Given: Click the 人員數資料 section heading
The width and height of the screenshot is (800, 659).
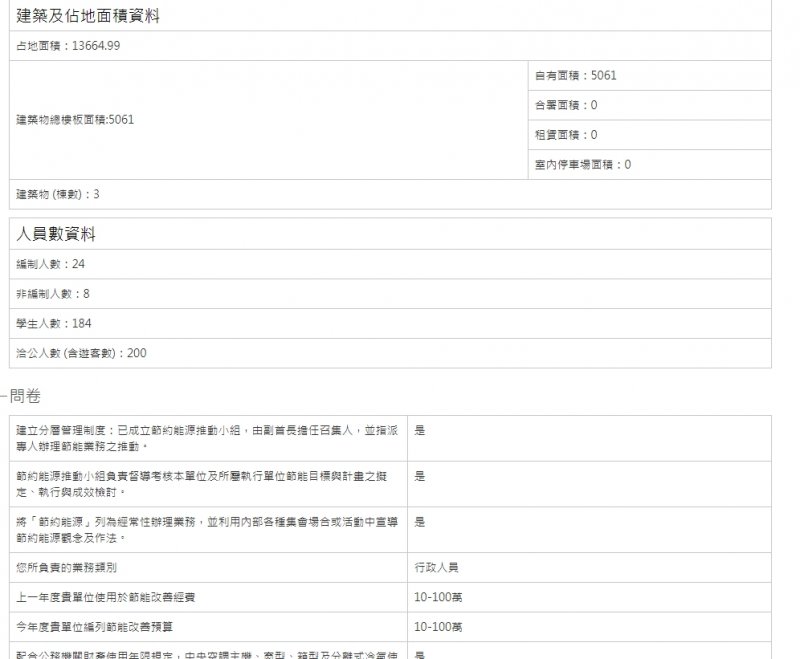Looking at the screenshot, I should coord(56,234).
